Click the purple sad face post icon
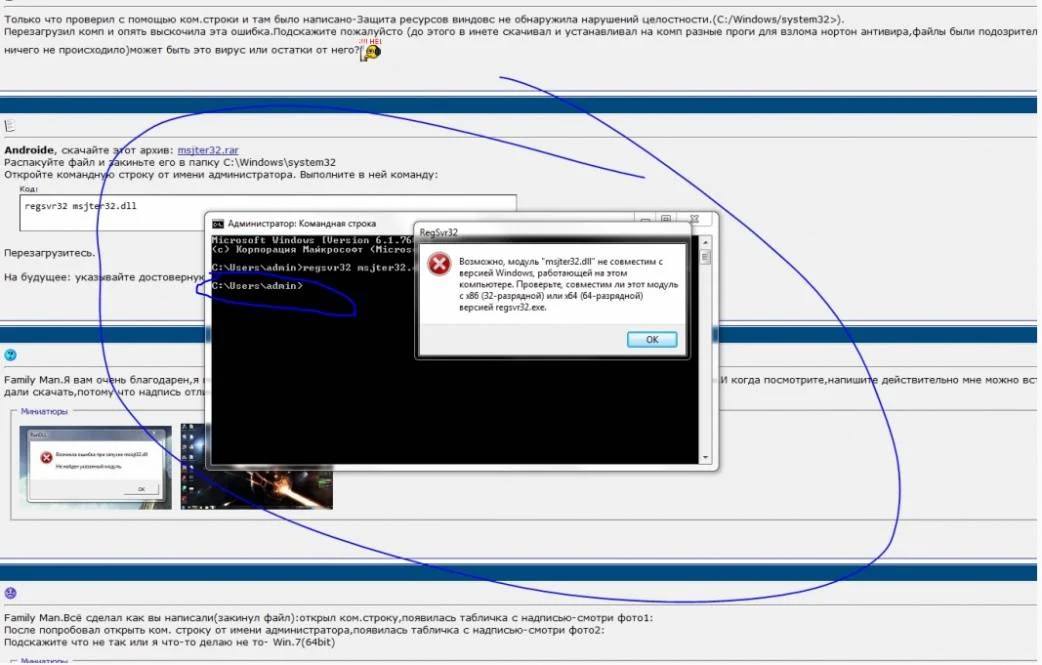This screenshot has height=665, width=1042. tap(10, 593)
